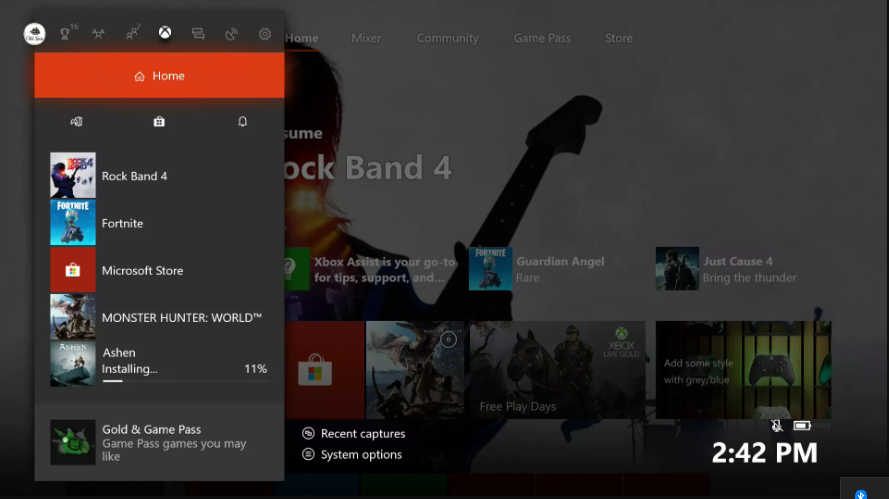Open the Achievements trophy tab
The width and height of the screenshot is (889, 499).
[x=65, y=33]
